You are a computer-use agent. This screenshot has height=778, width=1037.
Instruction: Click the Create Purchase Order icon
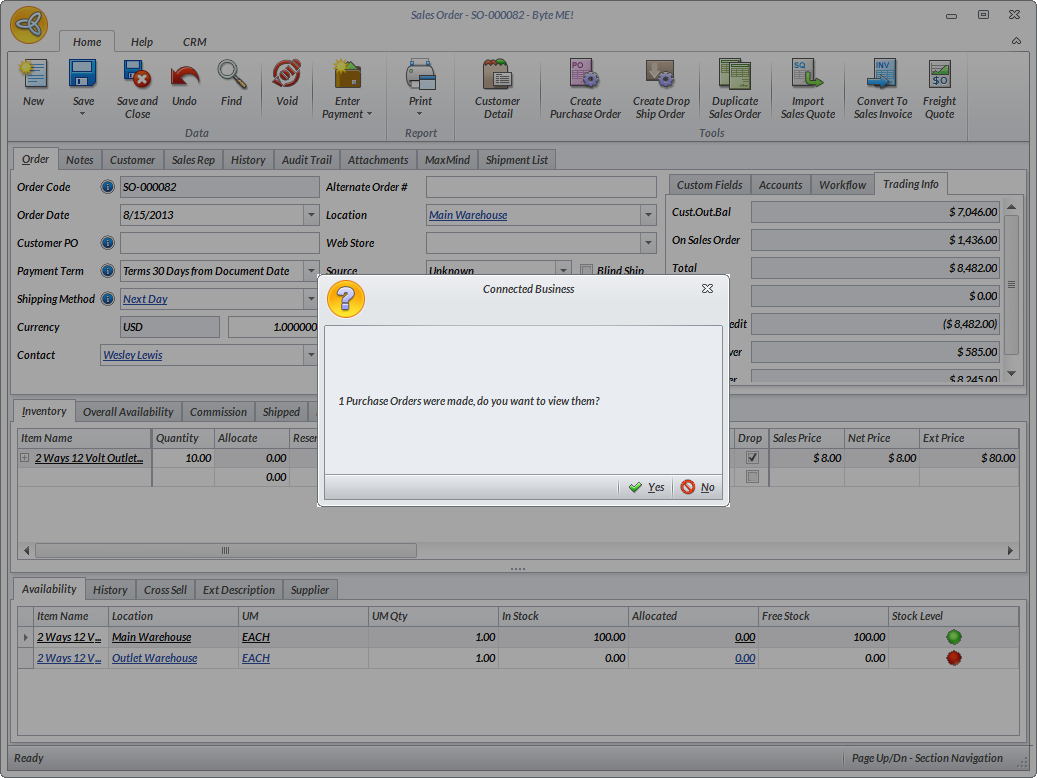click(x=585, y=76)
